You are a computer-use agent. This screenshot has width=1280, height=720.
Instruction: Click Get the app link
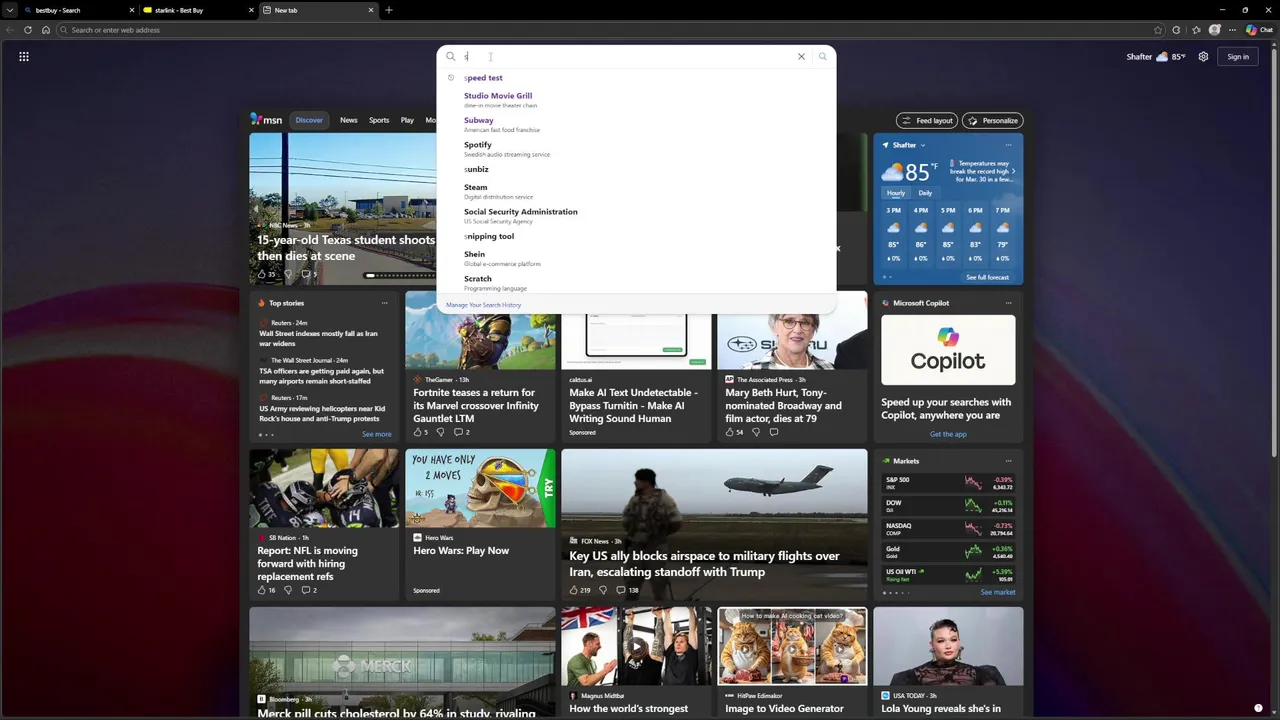948,434
